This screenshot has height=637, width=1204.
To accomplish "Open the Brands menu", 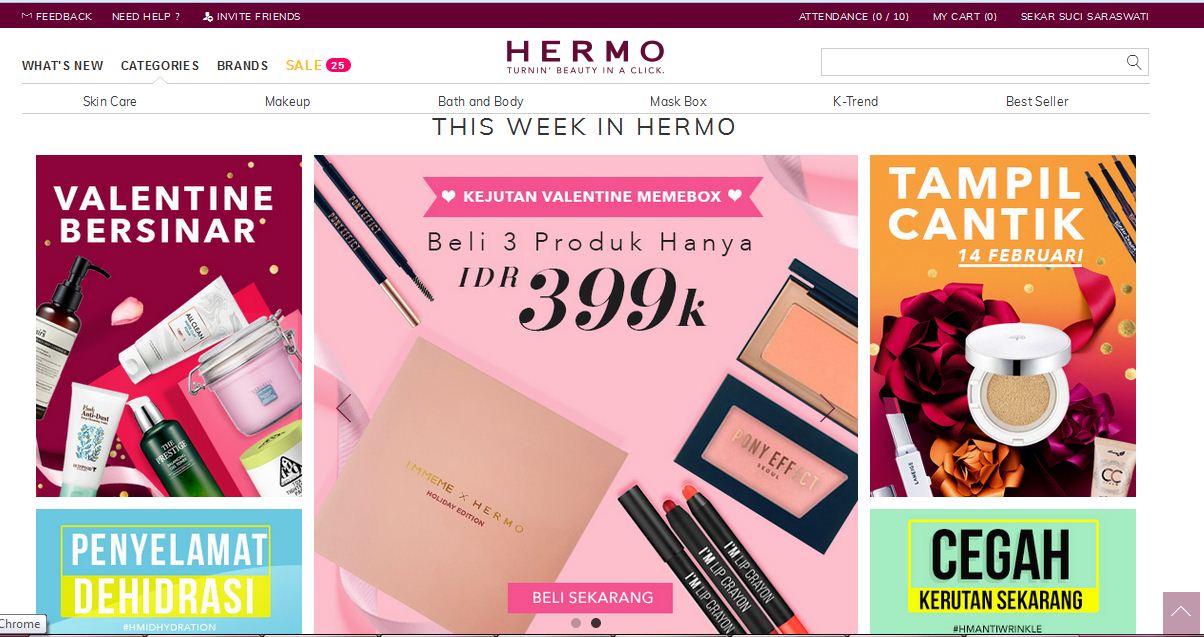I will pos(242,65).
